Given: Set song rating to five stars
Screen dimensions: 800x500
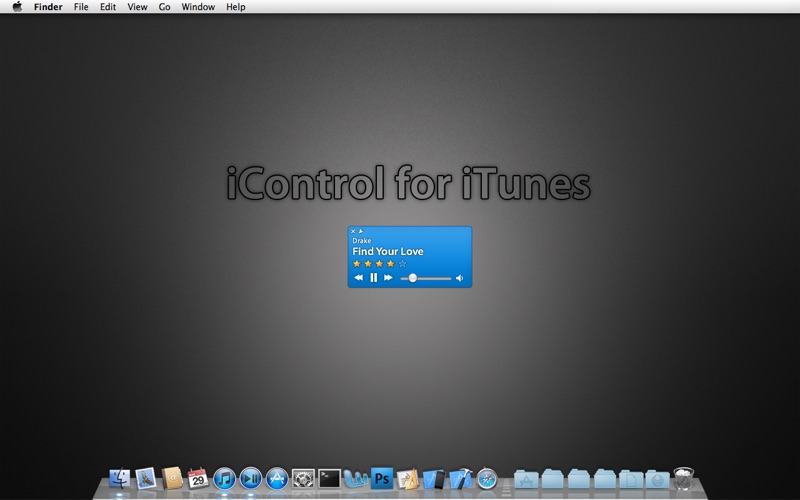Looking at the screenshot, I should click(402, 264).
